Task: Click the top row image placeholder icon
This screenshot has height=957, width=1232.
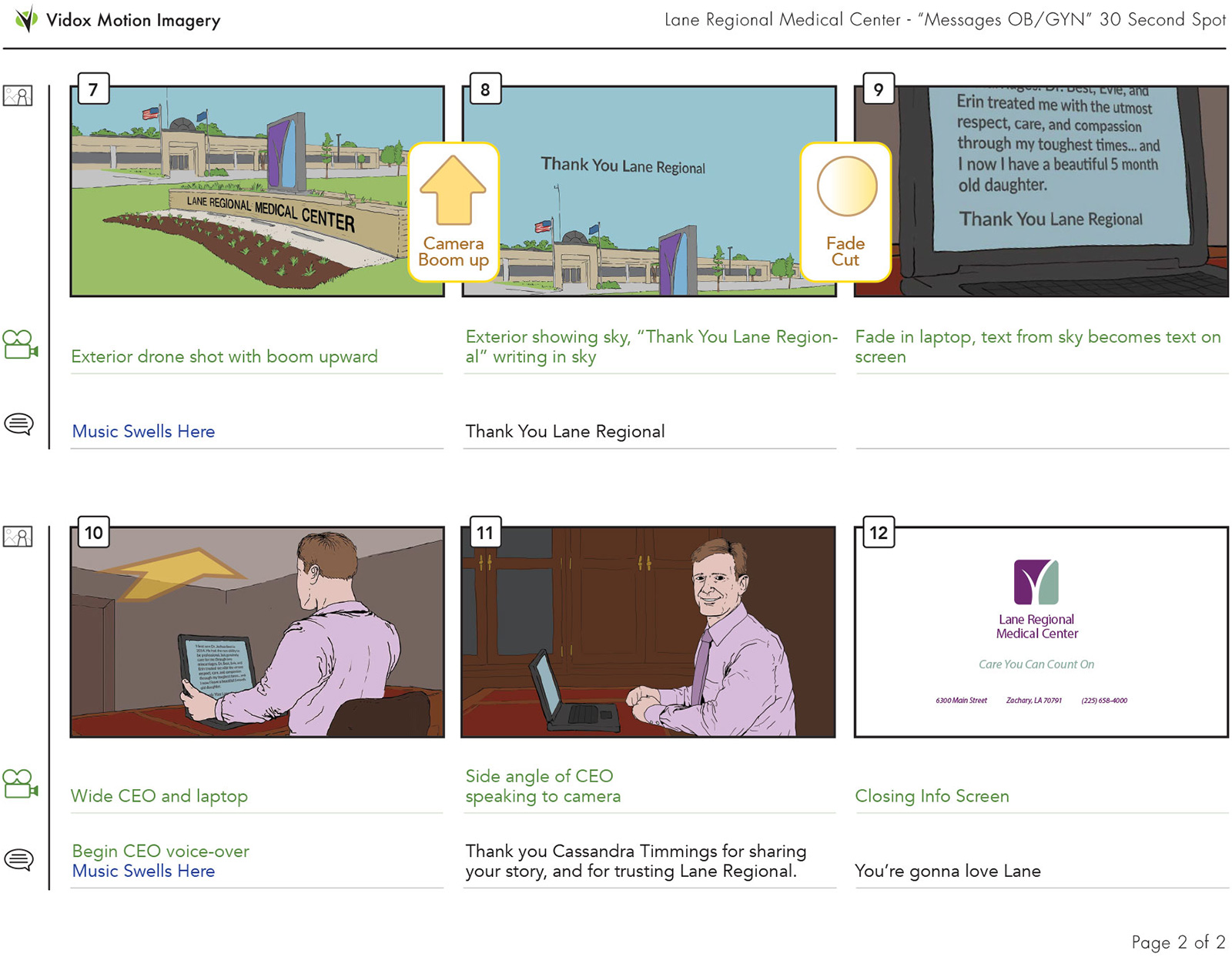Action: coord(18,95)
